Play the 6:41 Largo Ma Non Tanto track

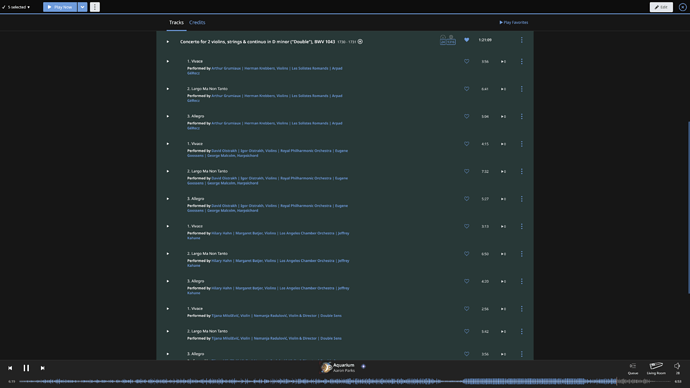coord(168,89)
